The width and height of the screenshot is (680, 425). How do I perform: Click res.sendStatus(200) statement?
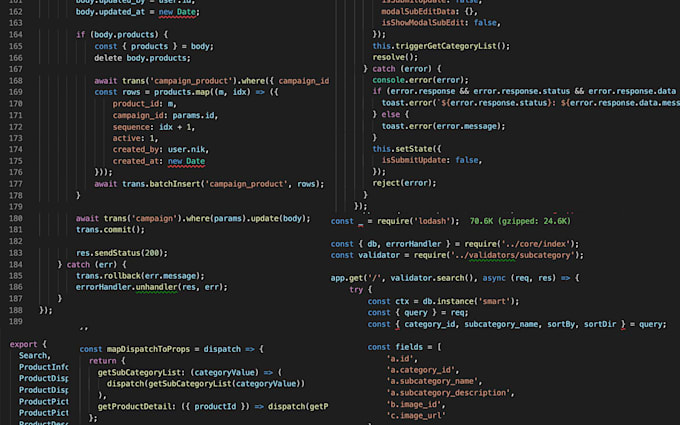121,253
